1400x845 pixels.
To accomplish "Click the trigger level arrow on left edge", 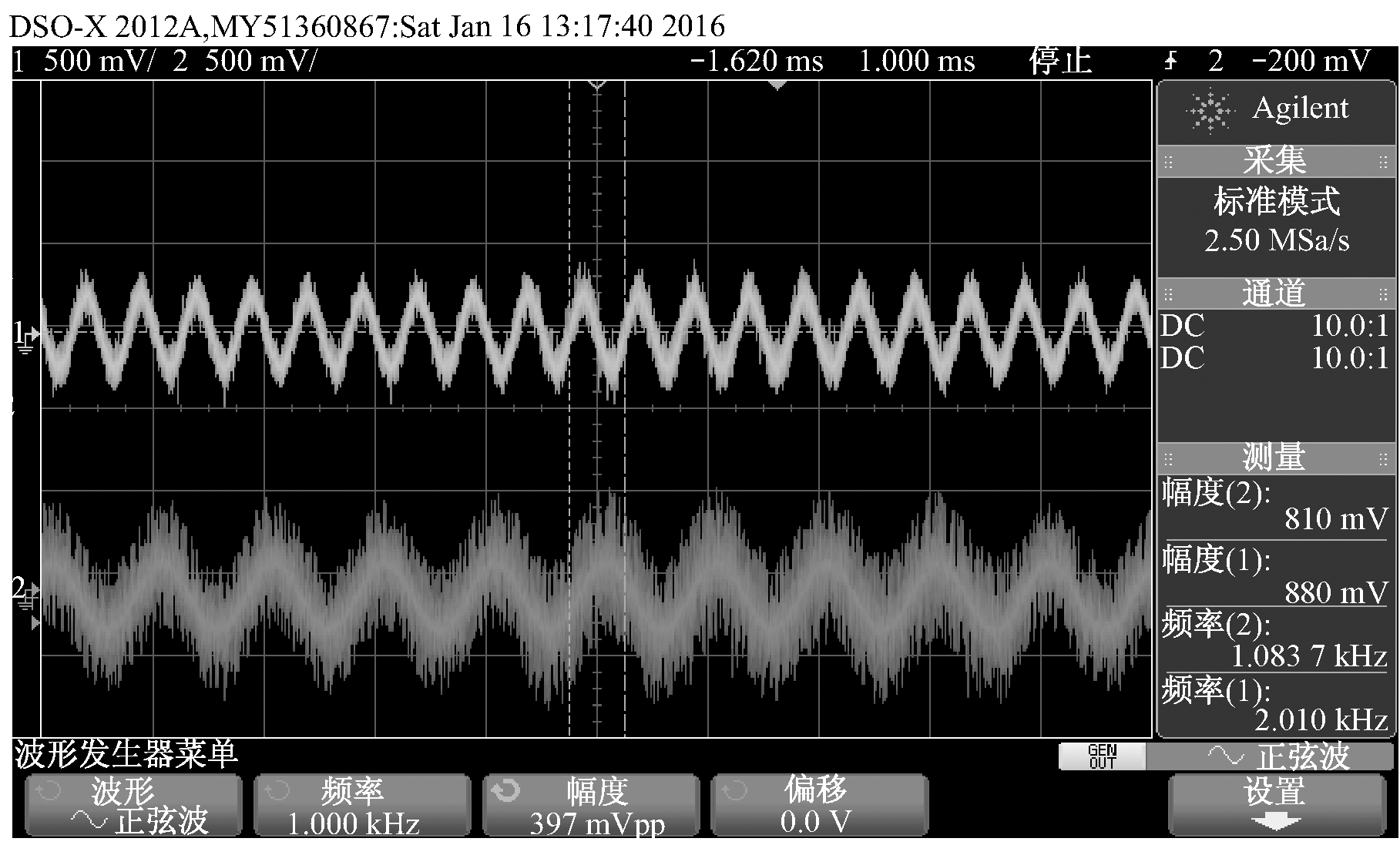I will (x=35, y=622).
